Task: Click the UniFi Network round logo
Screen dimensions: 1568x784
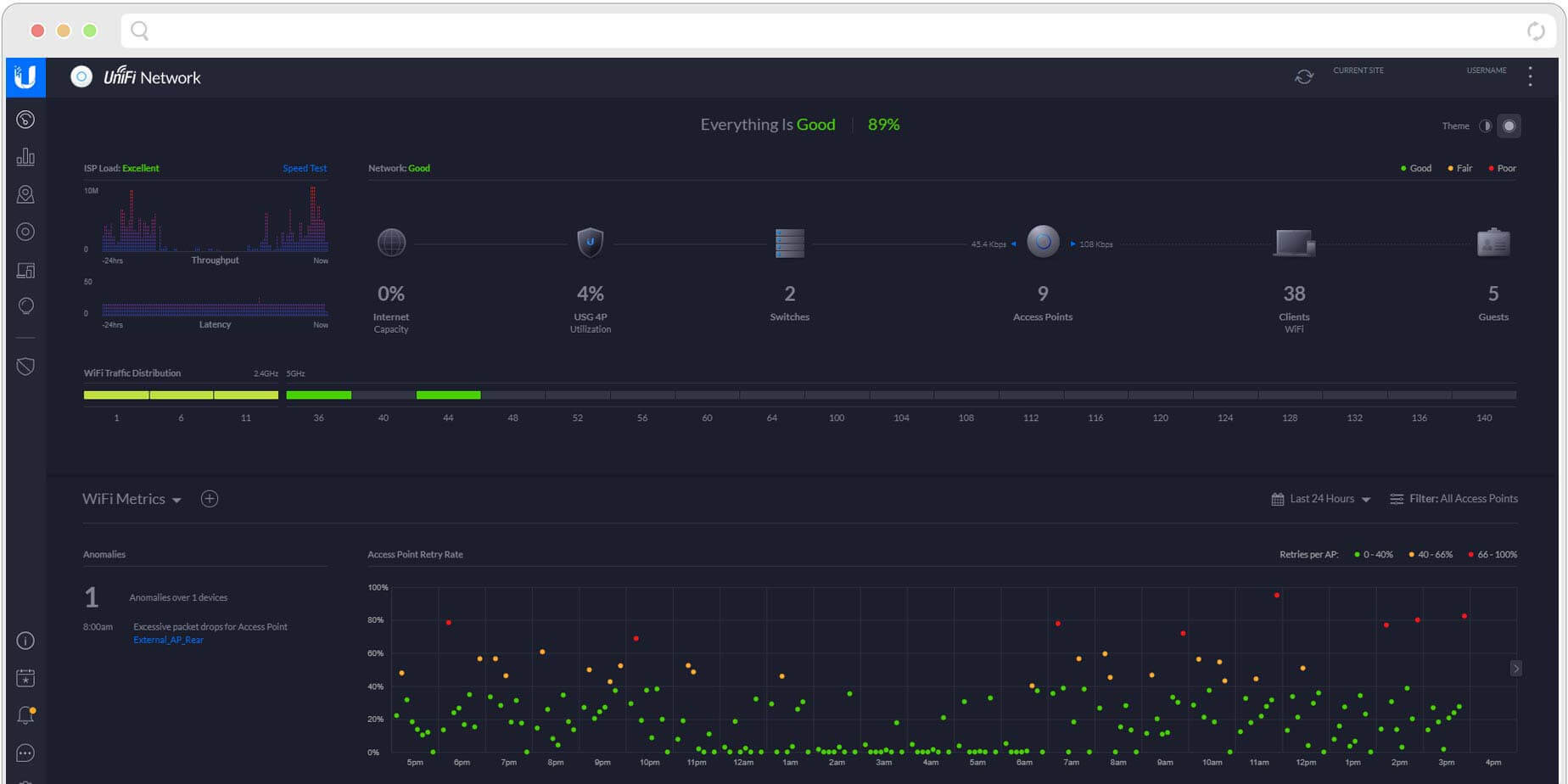Action: 81,77
